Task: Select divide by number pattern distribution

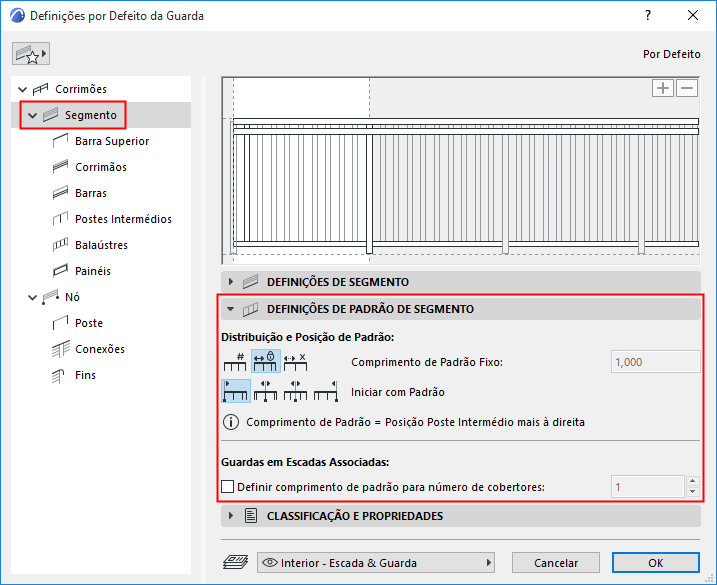Action: coord(235,362)
